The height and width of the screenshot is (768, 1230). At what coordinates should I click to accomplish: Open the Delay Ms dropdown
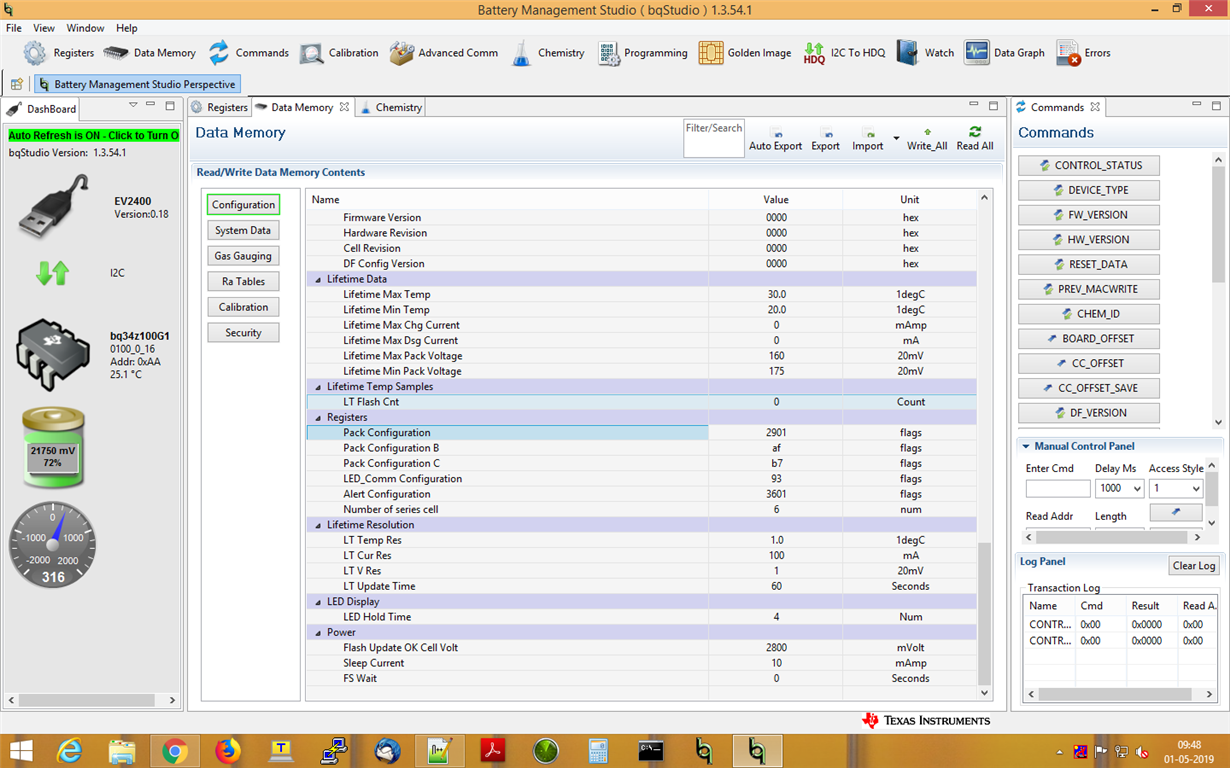1136,489
